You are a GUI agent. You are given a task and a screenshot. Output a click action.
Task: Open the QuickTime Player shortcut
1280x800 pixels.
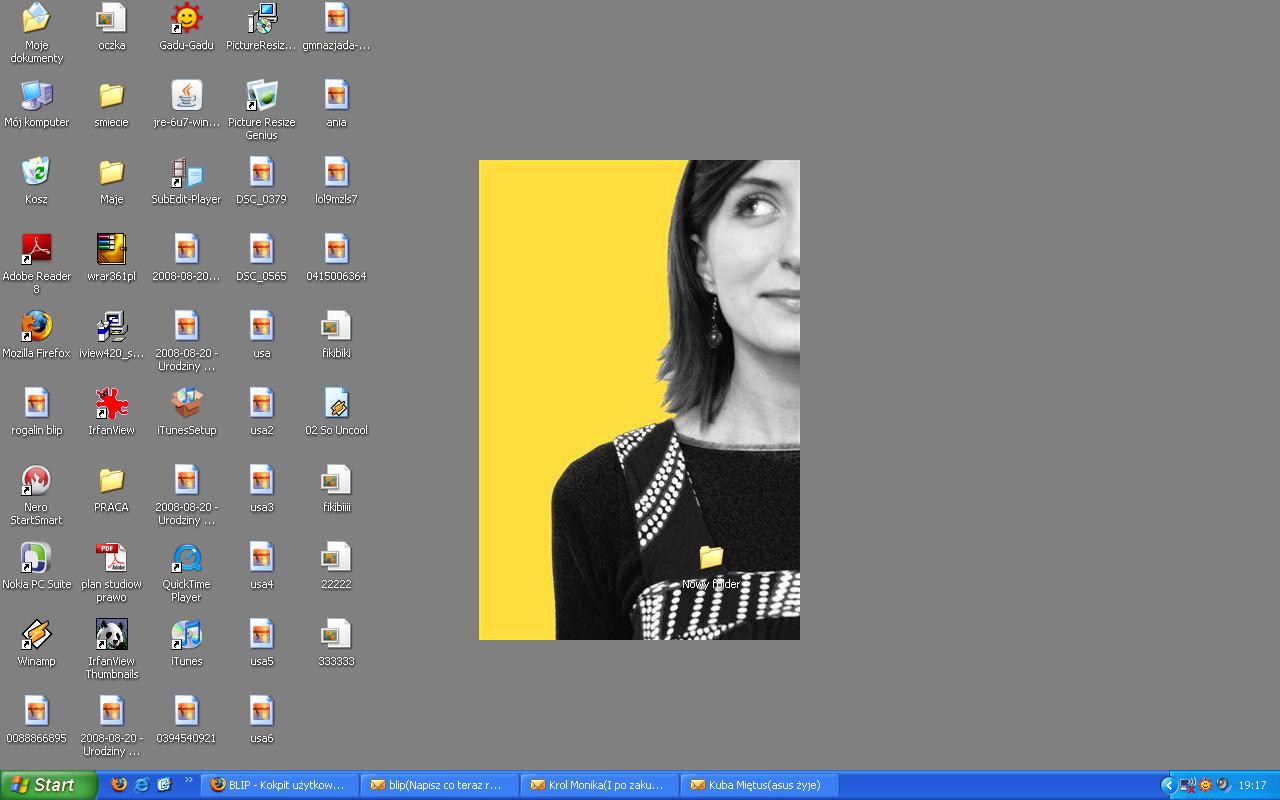click(x=186, y=558)
